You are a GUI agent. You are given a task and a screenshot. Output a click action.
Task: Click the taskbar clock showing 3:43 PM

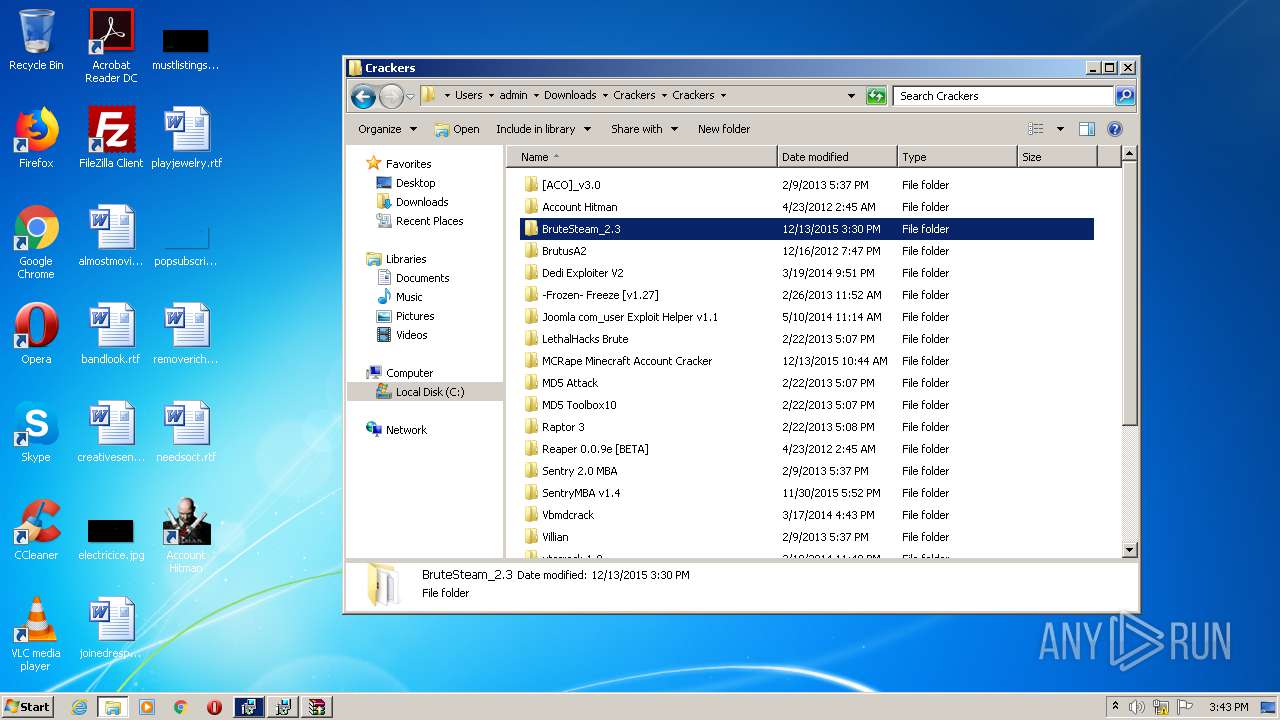coord(1228,707)
